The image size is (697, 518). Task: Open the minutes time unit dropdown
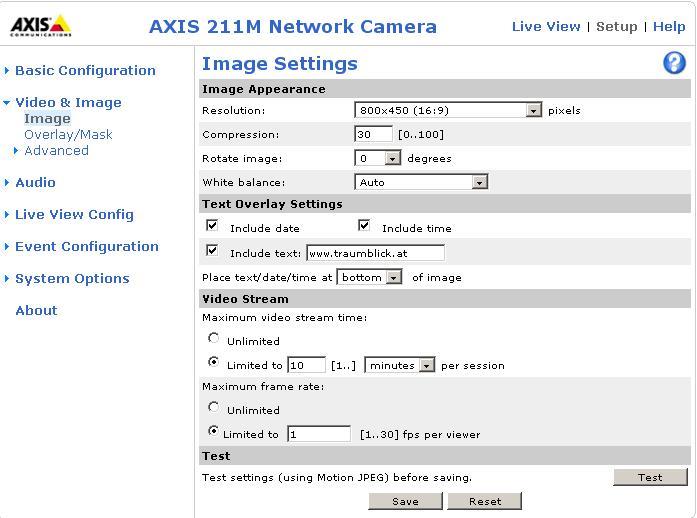click(x=400, y=365)
